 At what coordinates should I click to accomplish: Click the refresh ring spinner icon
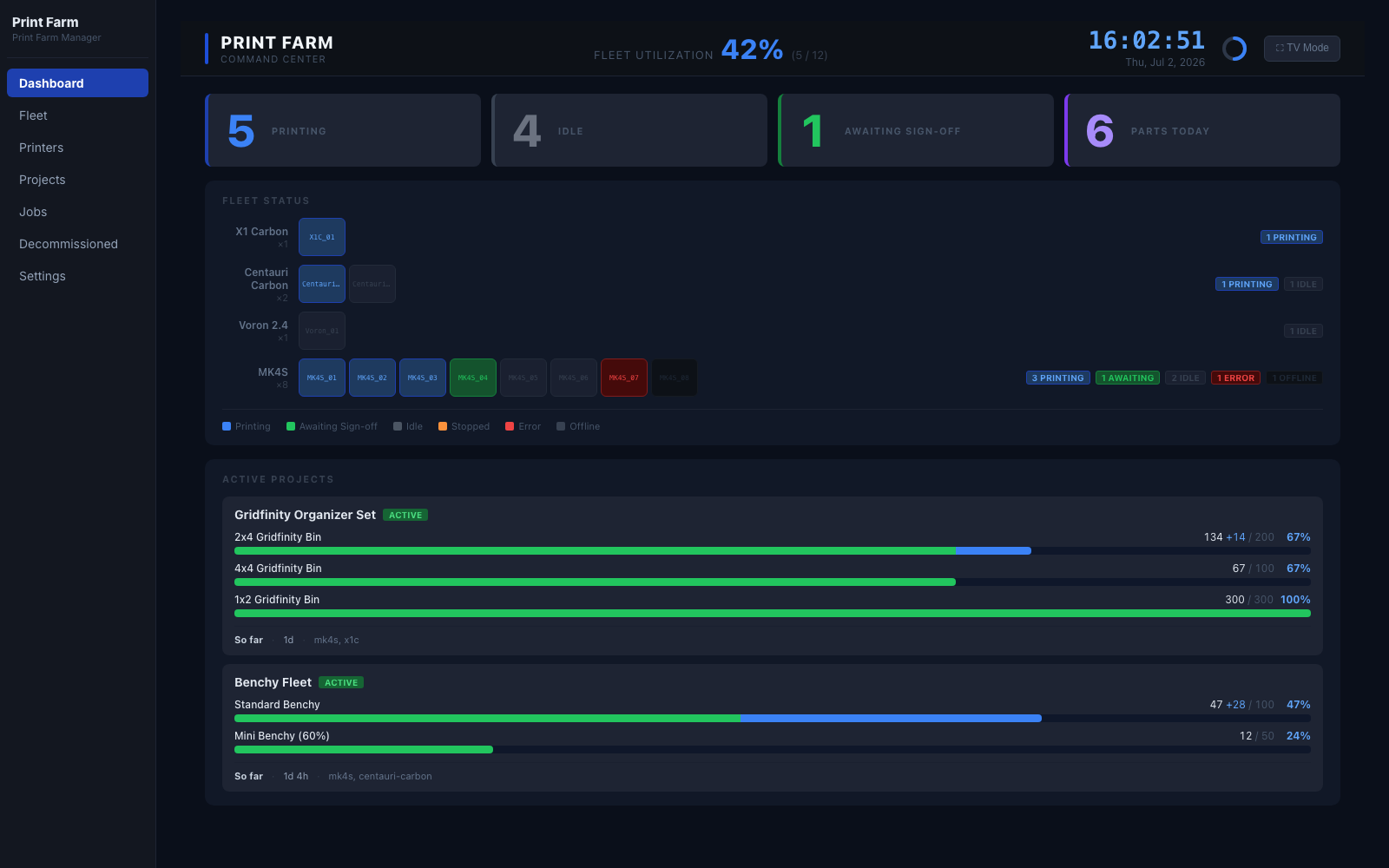(1234, 49)
